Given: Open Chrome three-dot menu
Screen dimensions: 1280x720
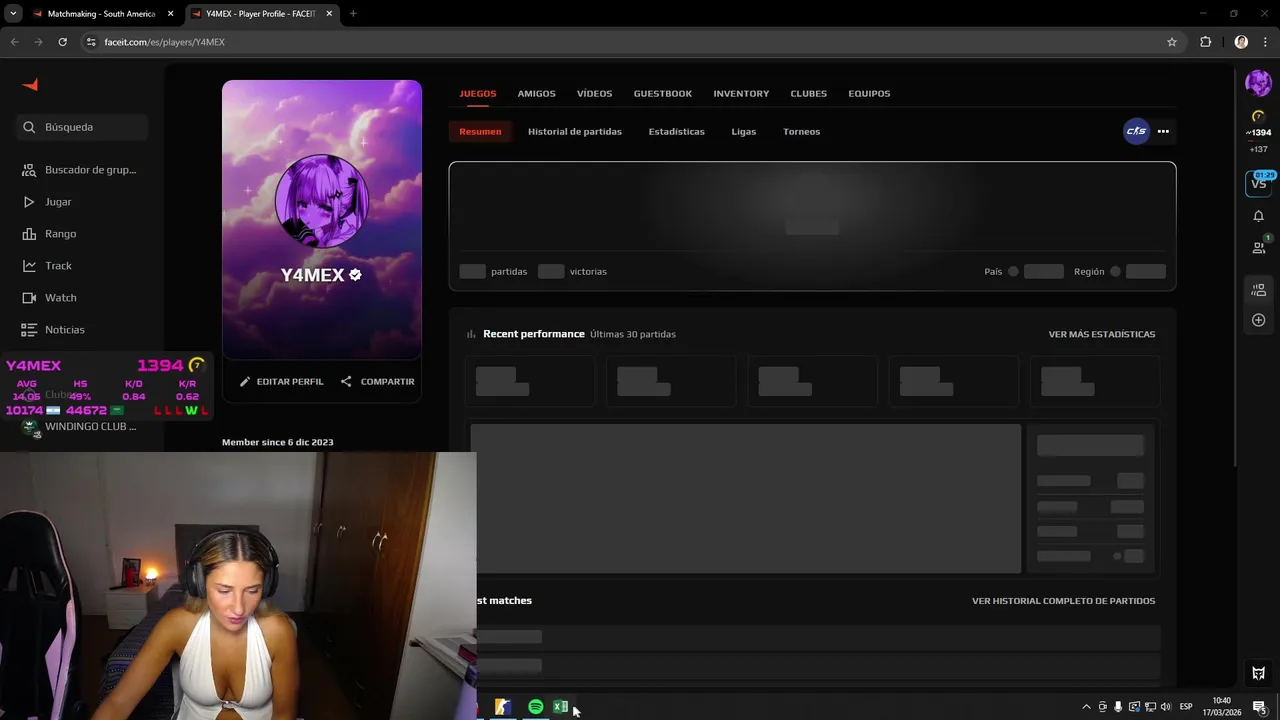Looking at the screenshot, I should [1265, 42].
